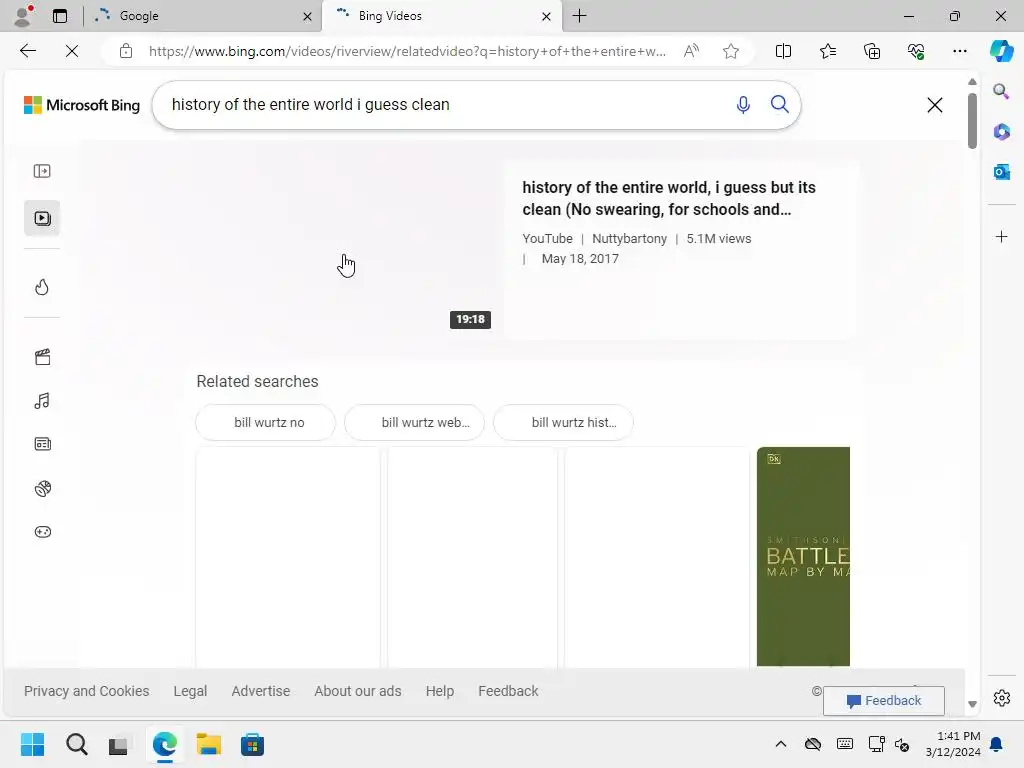Open the Sports ball sidebar icon

click(x=42, y=488)
